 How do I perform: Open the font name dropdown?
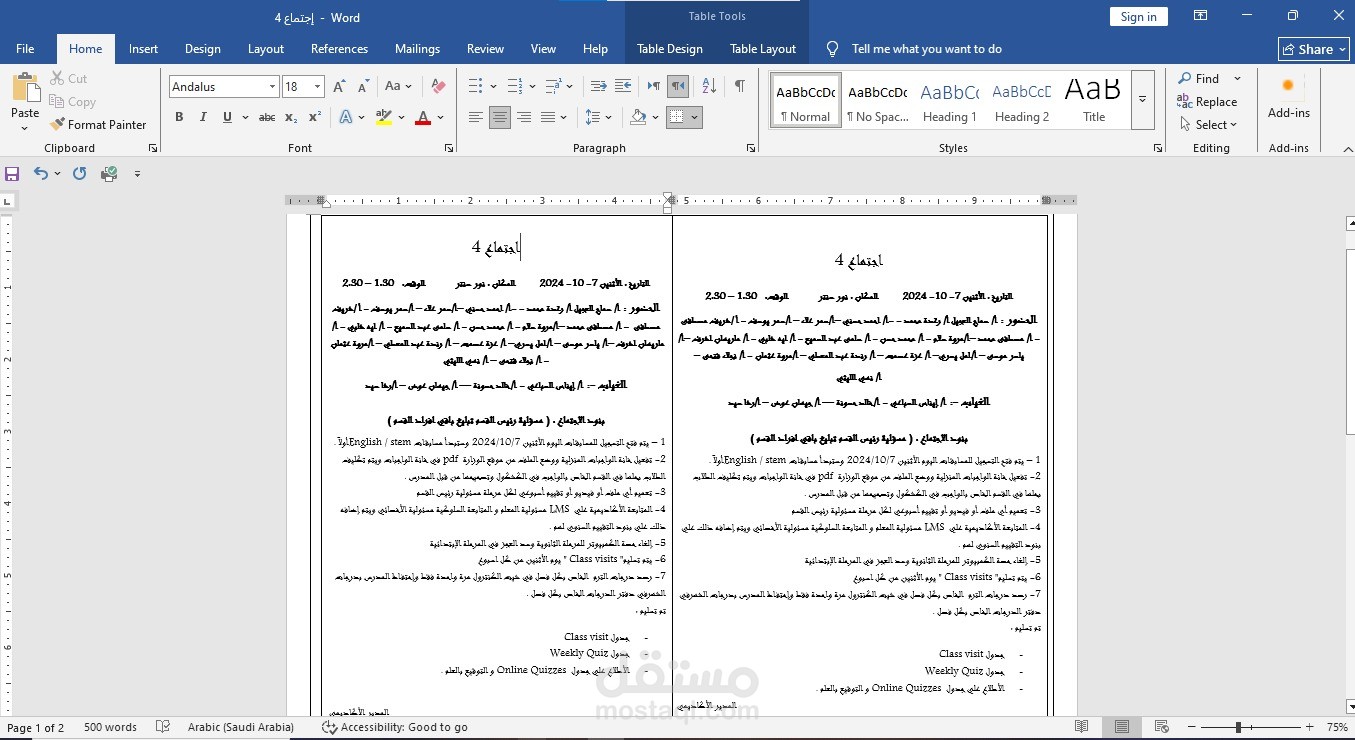pyautogui.click(x=272, y=87)
